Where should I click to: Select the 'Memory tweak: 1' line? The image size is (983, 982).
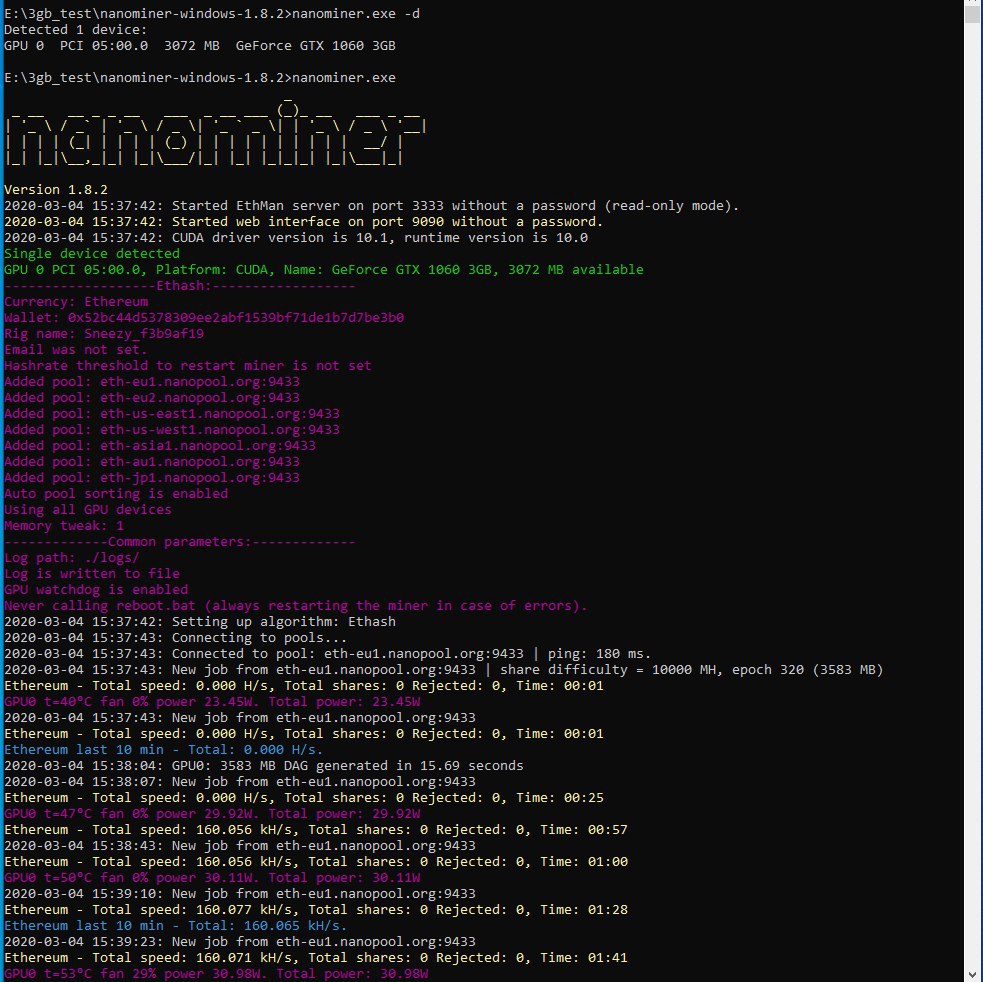64,525
